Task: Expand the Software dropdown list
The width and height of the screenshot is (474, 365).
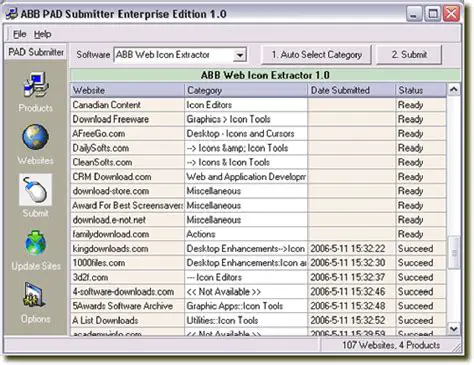Action: (x=240, y=55)
